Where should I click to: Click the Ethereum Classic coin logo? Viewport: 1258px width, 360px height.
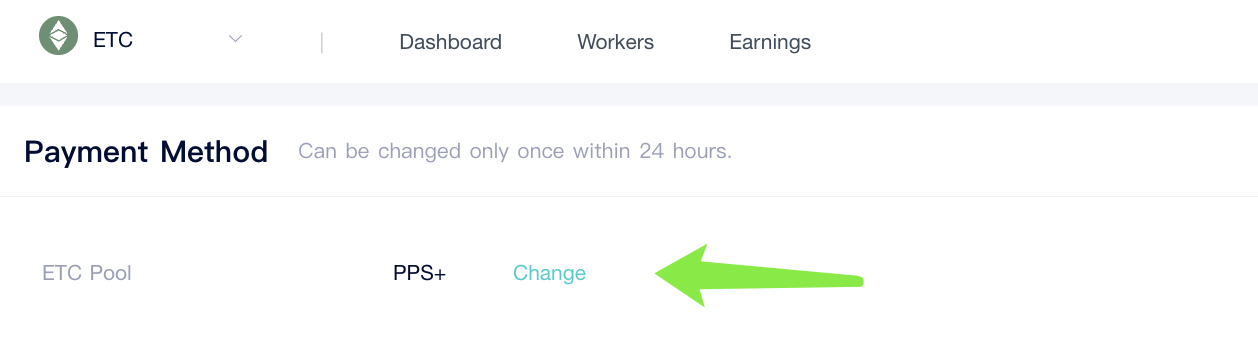58,36
